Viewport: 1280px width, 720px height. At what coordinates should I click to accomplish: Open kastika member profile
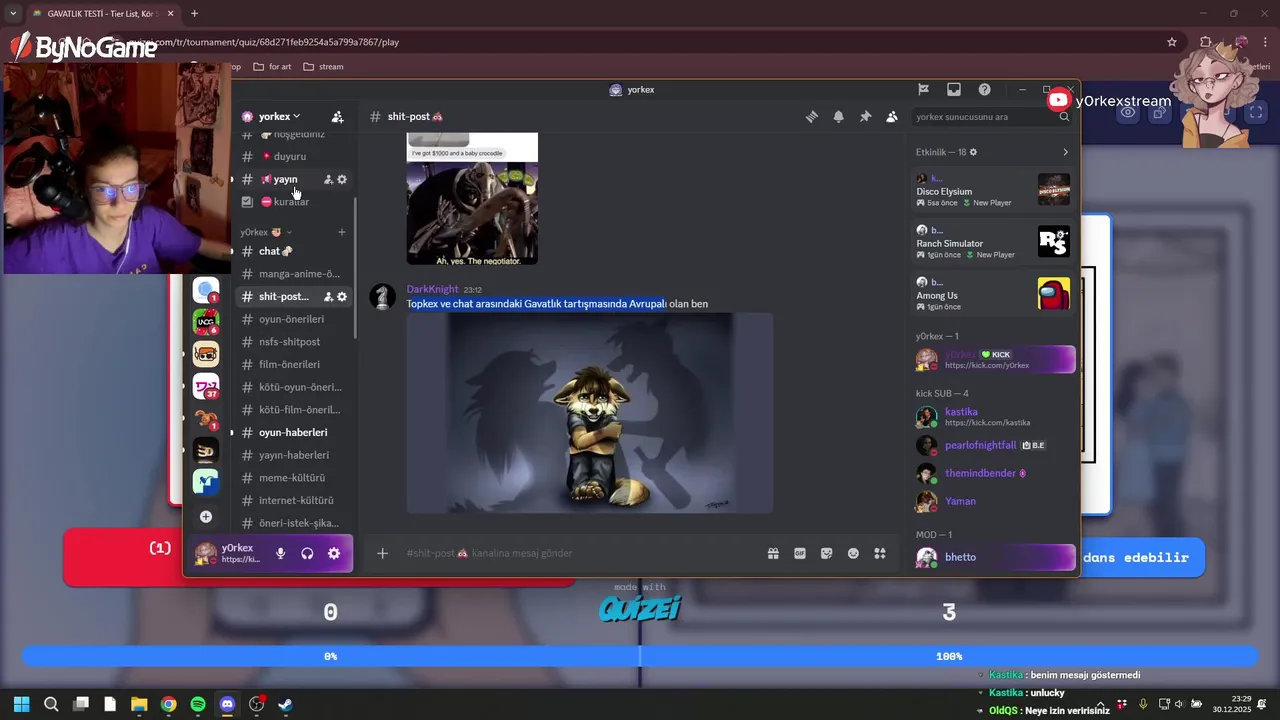click(x=995, y=417)
